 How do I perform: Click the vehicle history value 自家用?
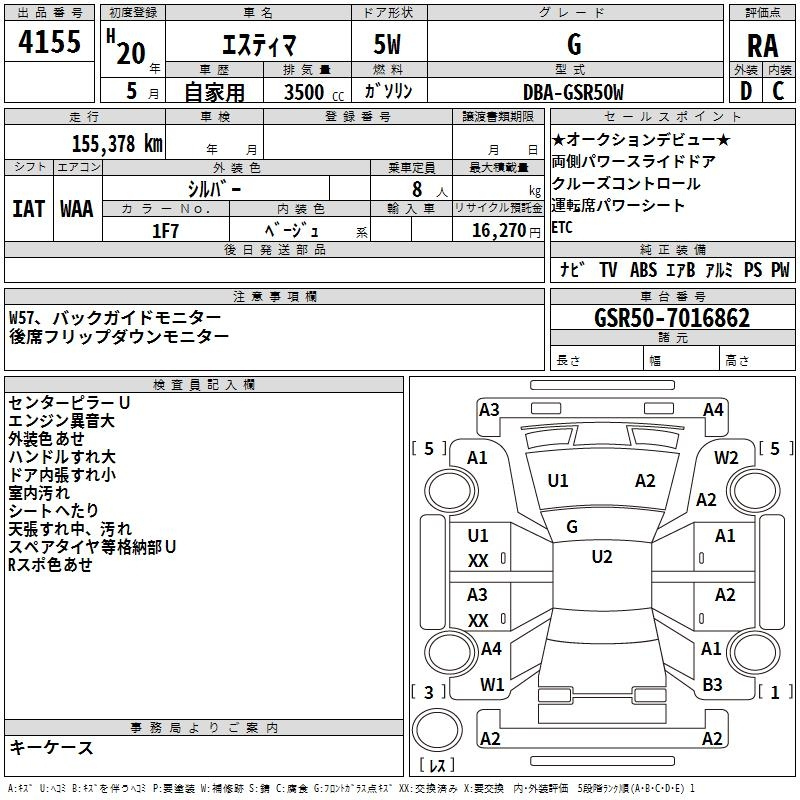click(214, 92)
